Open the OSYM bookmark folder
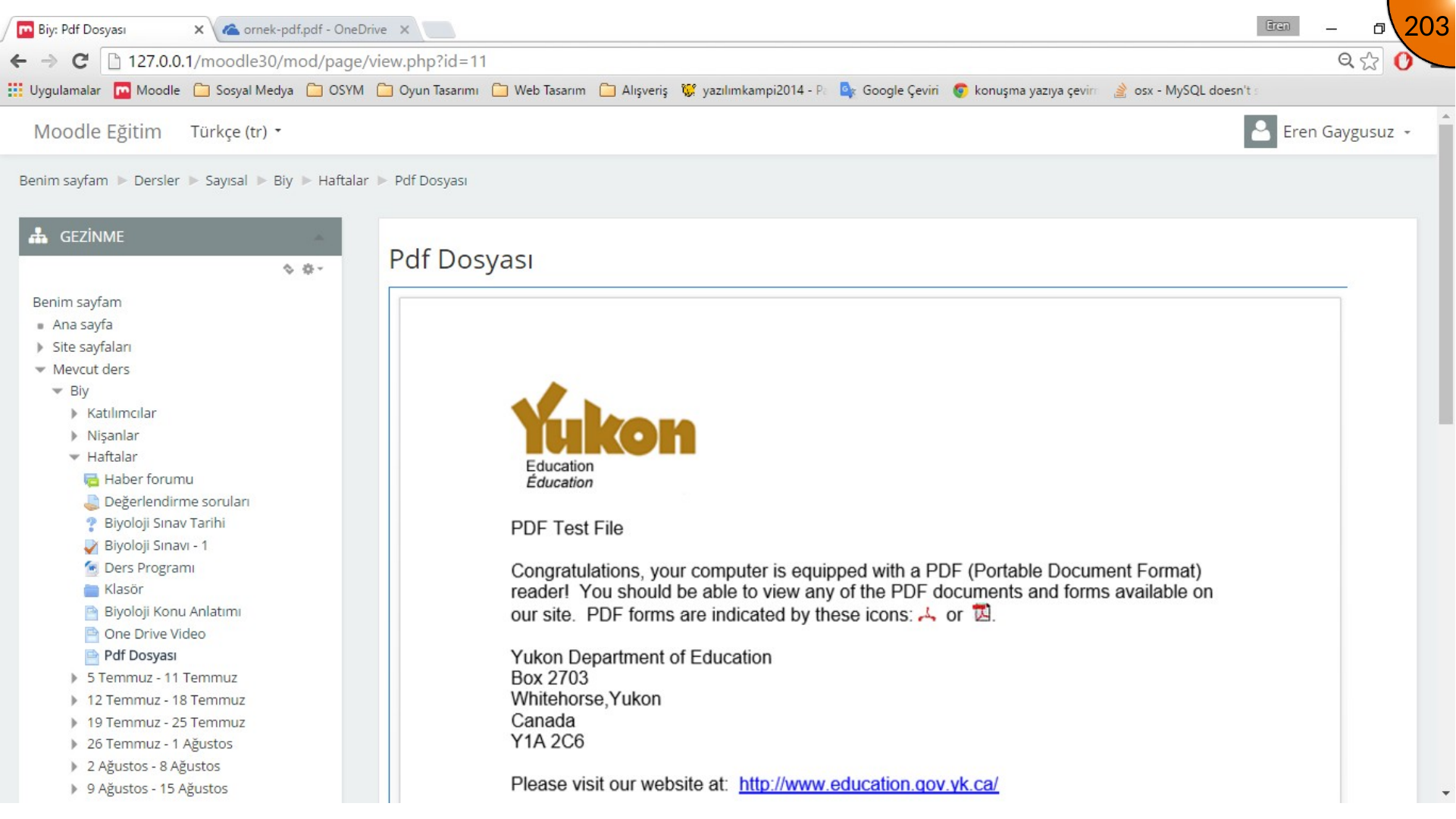This screenshot has height=819, width=1456. (335, 90)
